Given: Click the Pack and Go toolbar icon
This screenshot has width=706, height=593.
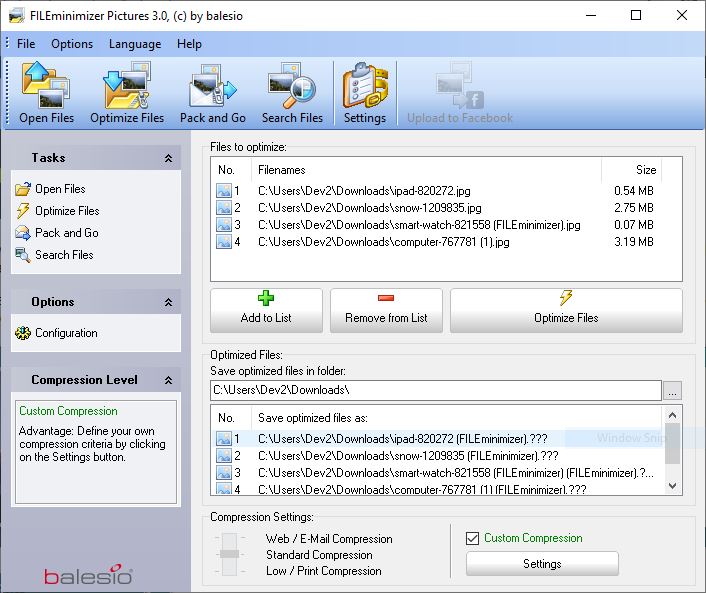Looking at the screenshot, I should (213, 86).
